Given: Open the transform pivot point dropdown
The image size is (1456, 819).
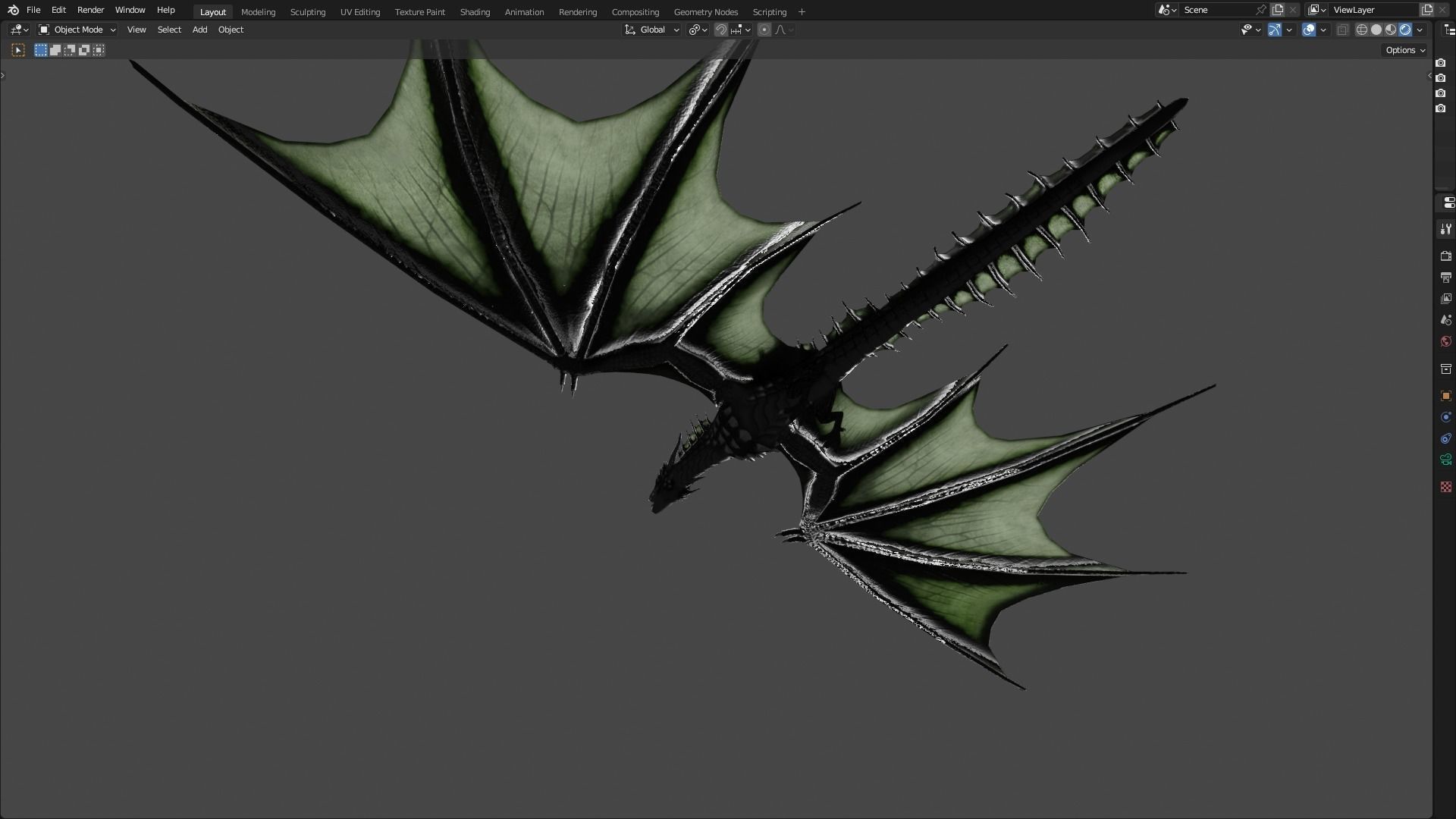Looking at the screenshot, I should pos(698,30).
